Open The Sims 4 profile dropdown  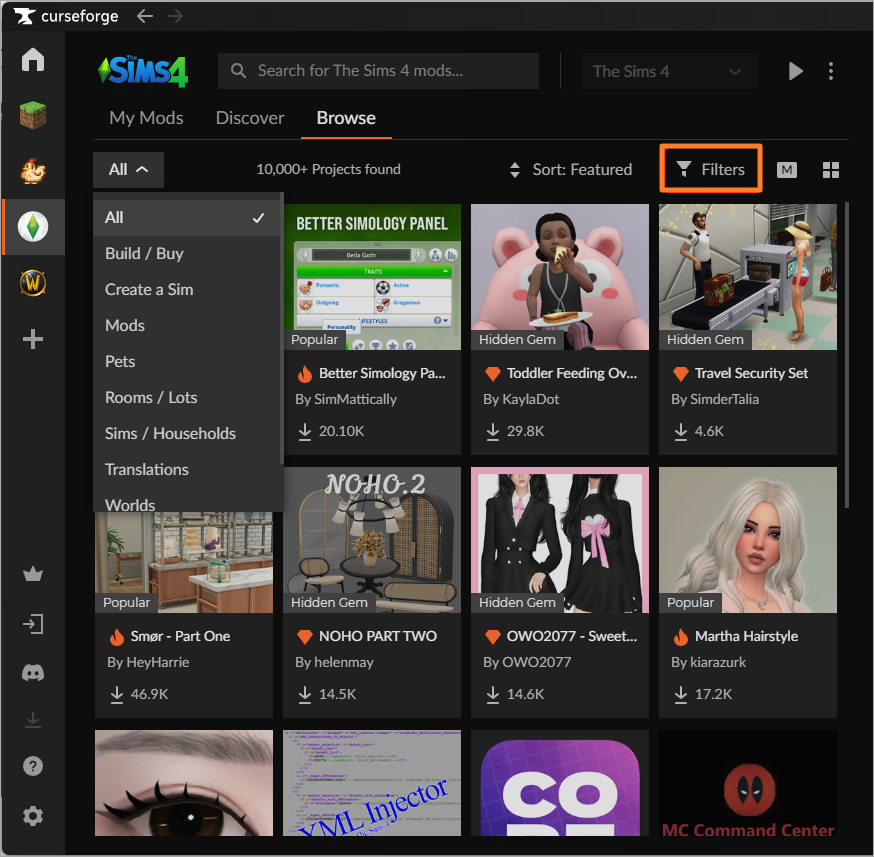668,71
